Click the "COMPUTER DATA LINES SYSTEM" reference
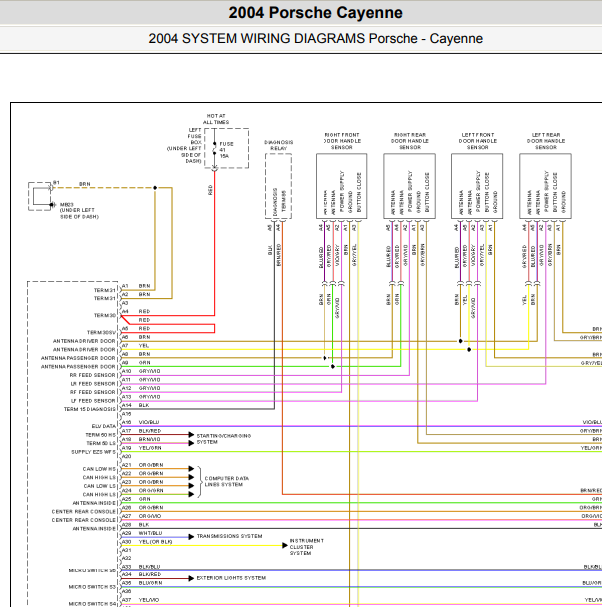Screen dimensions: 602x607 [226, 481]
